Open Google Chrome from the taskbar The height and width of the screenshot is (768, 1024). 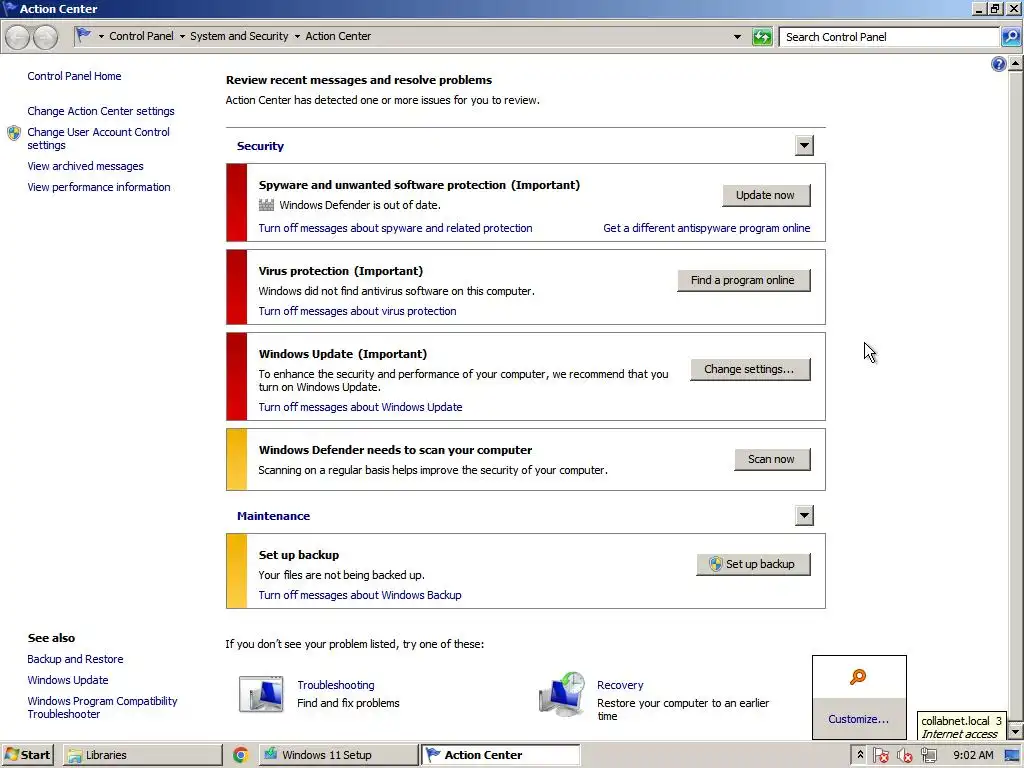pos(240,755)
